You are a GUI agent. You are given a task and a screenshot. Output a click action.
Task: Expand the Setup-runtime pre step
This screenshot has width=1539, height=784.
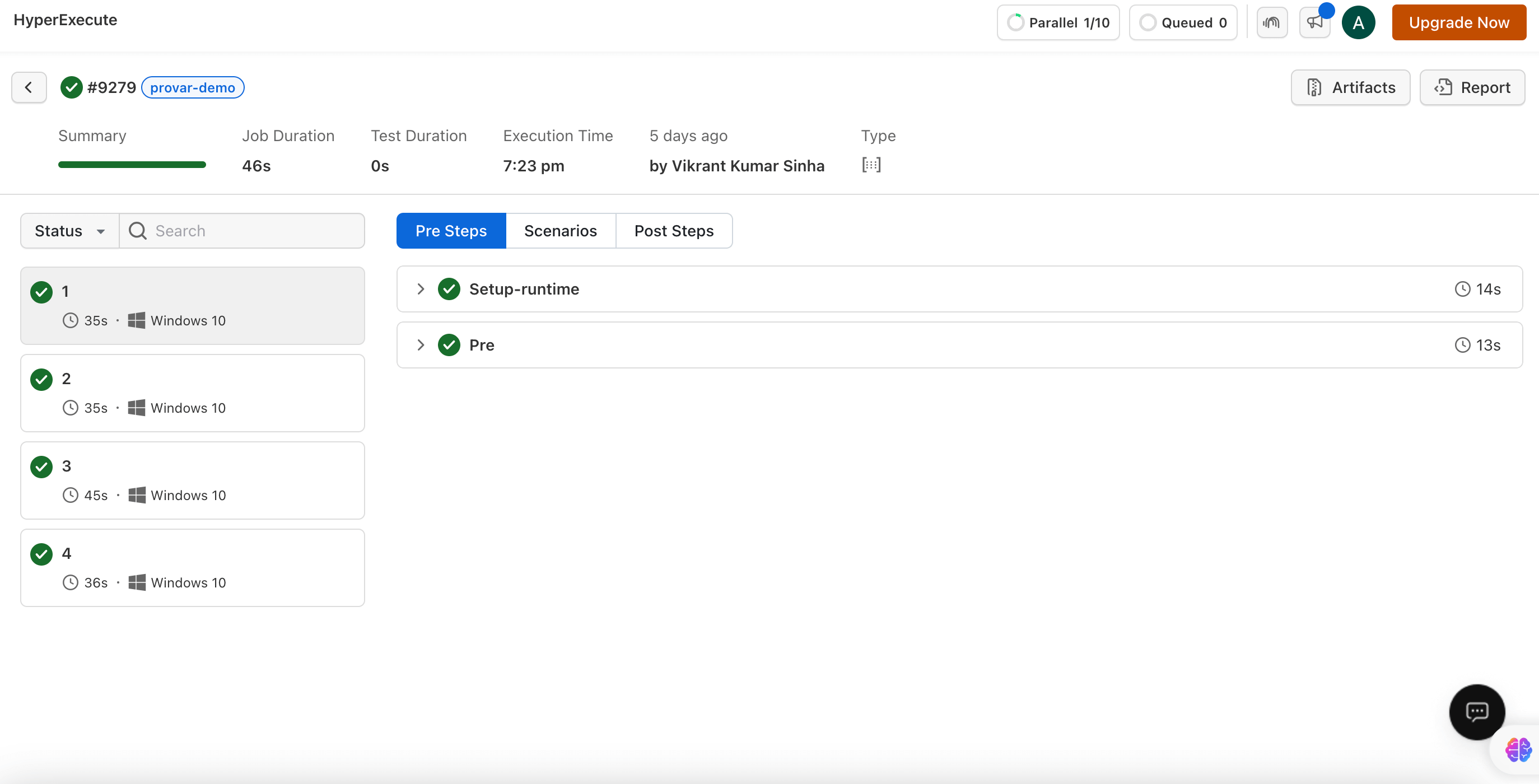[x=421, y=288]
